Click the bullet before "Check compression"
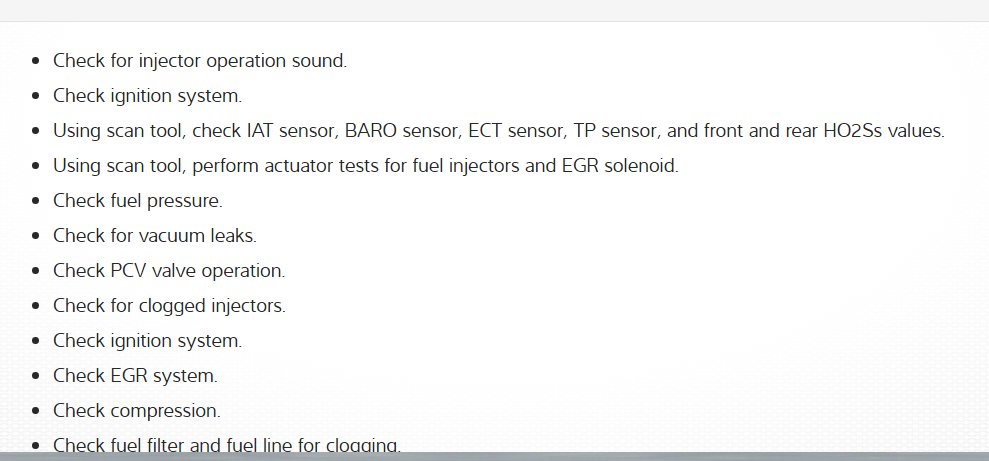 click(x=36, y=411)
